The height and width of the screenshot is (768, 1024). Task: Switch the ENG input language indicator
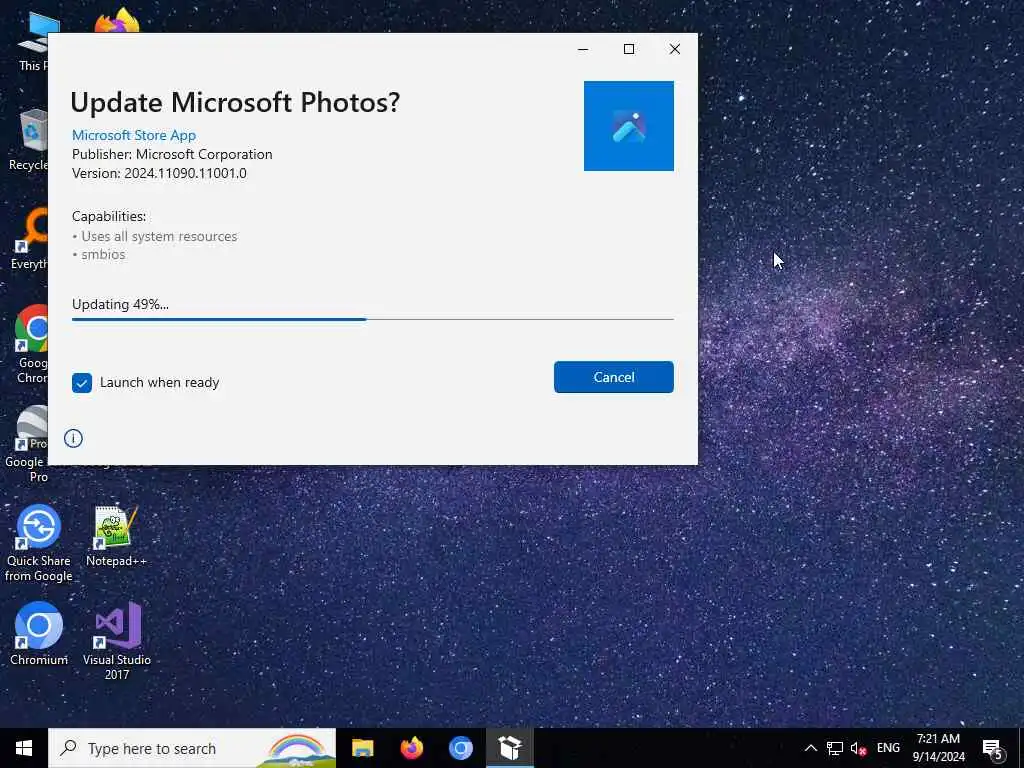point(888,748)
